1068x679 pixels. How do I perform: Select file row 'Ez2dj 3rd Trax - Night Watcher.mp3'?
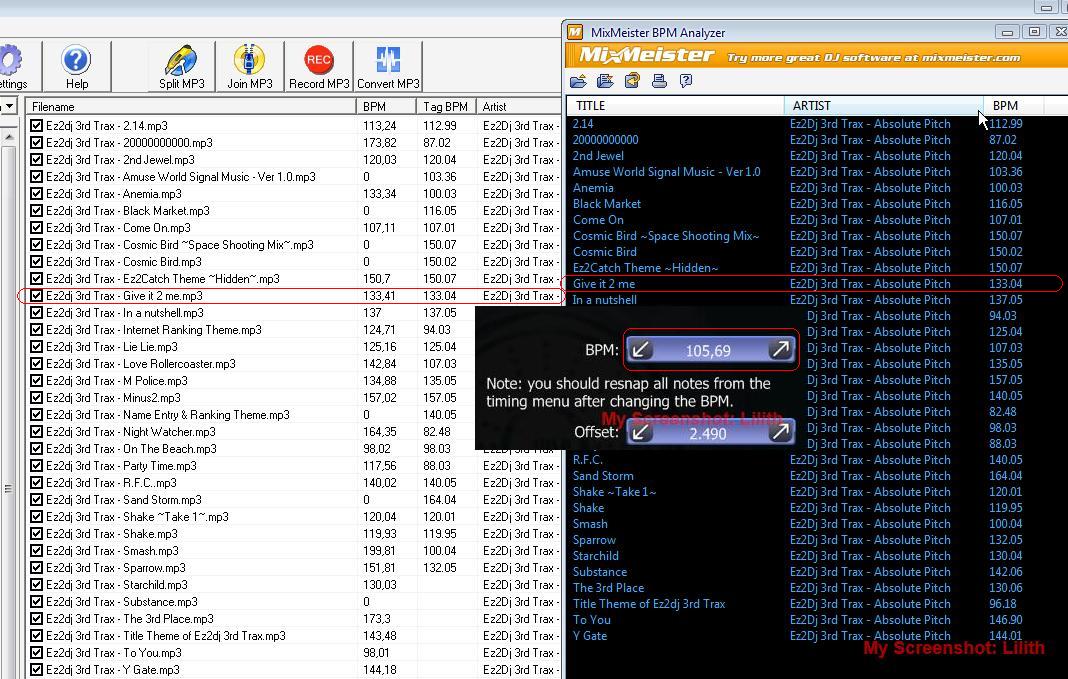pyautogui.click(x=131, y=432)
